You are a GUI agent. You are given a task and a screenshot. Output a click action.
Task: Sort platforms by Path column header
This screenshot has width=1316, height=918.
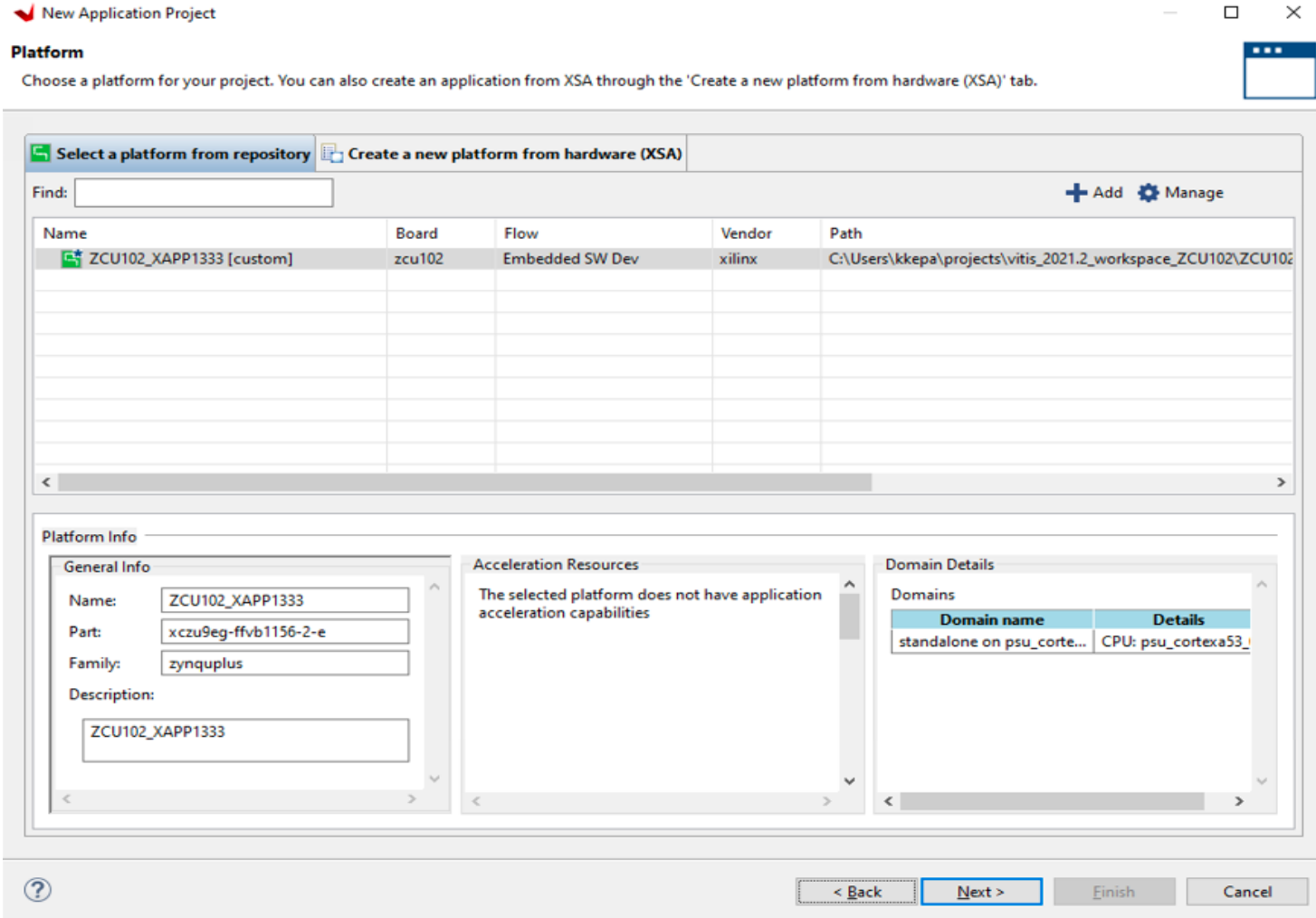pyautogui.click(x=1057, y=234)
